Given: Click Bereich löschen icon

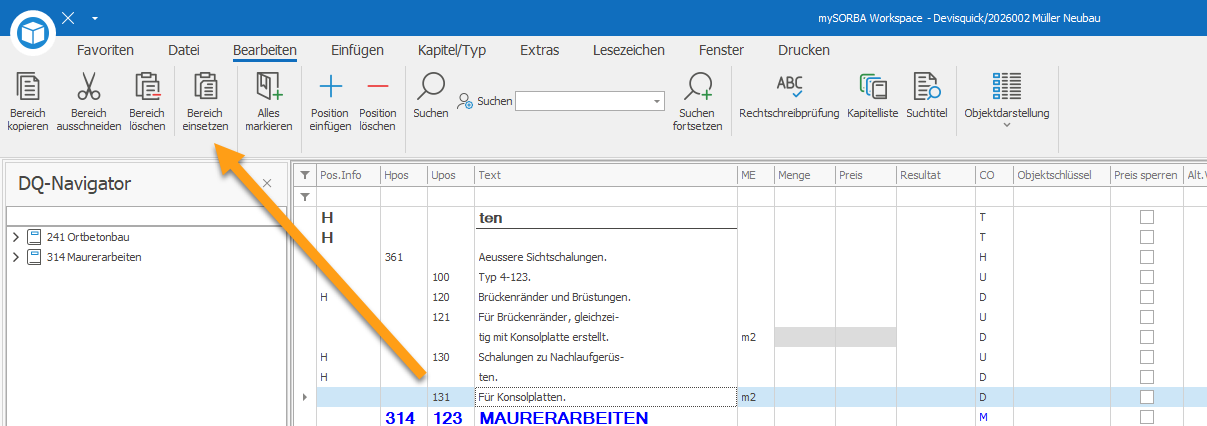Looking at the screenshot, I should click(147, 86).
